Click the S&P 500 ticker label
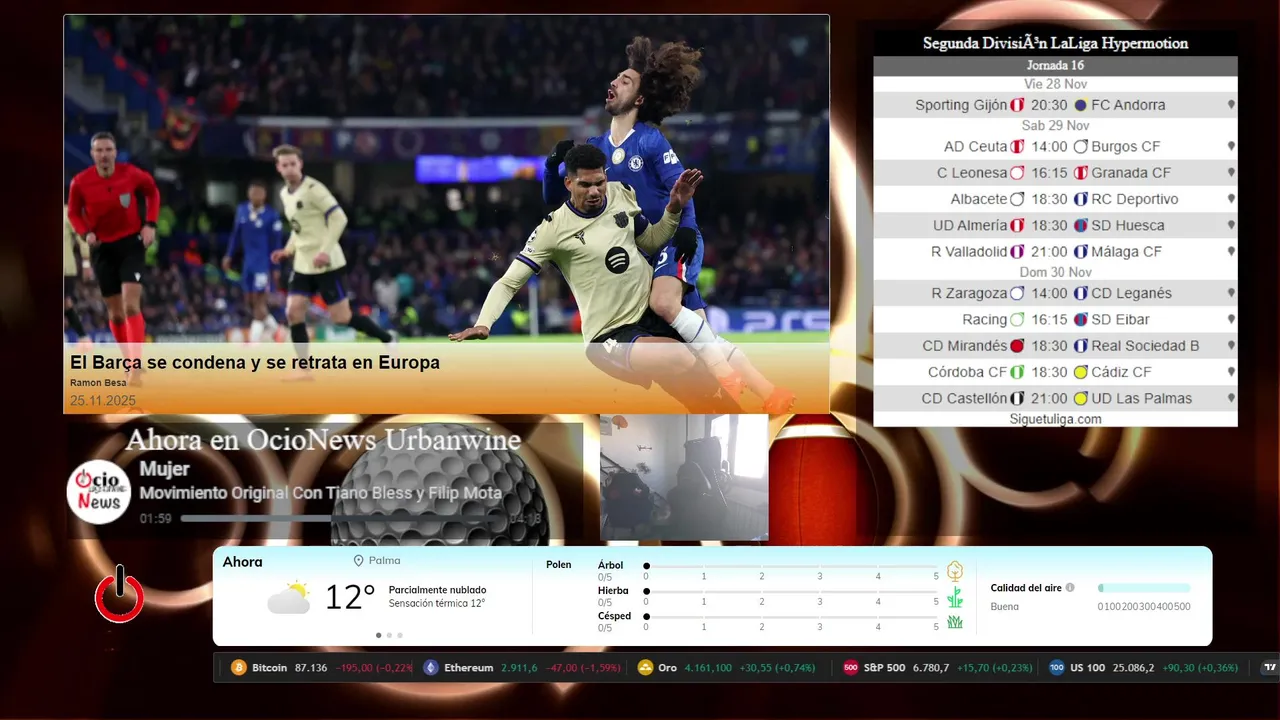 [x=885, y=668]
